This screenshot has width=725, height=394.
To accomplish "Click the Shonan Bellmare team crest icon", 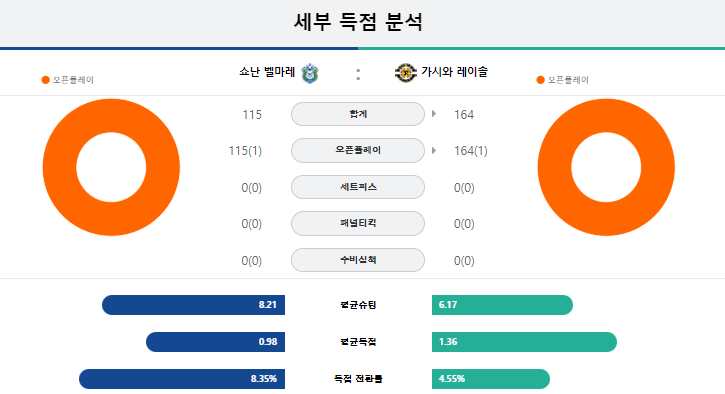I will (310, 73).
